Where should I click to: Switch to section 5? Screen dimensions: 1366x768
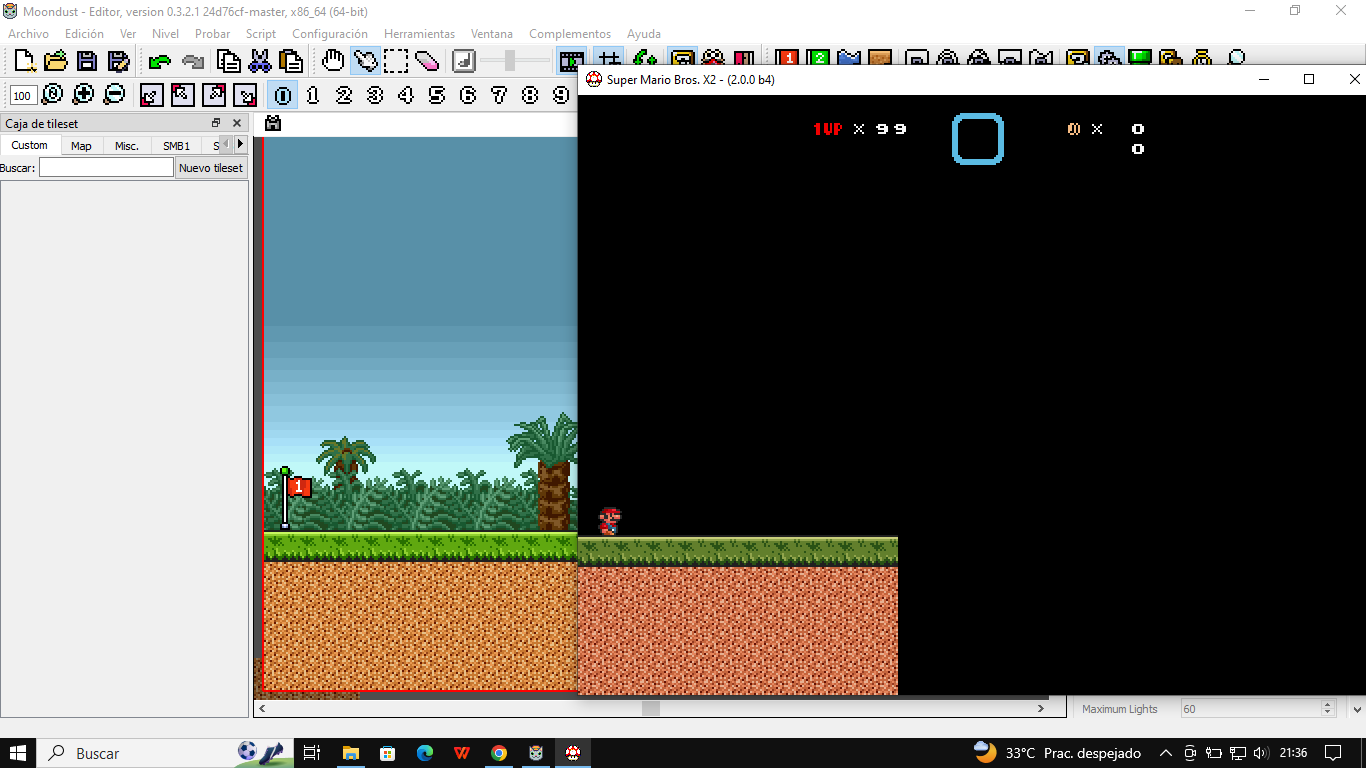437,95
